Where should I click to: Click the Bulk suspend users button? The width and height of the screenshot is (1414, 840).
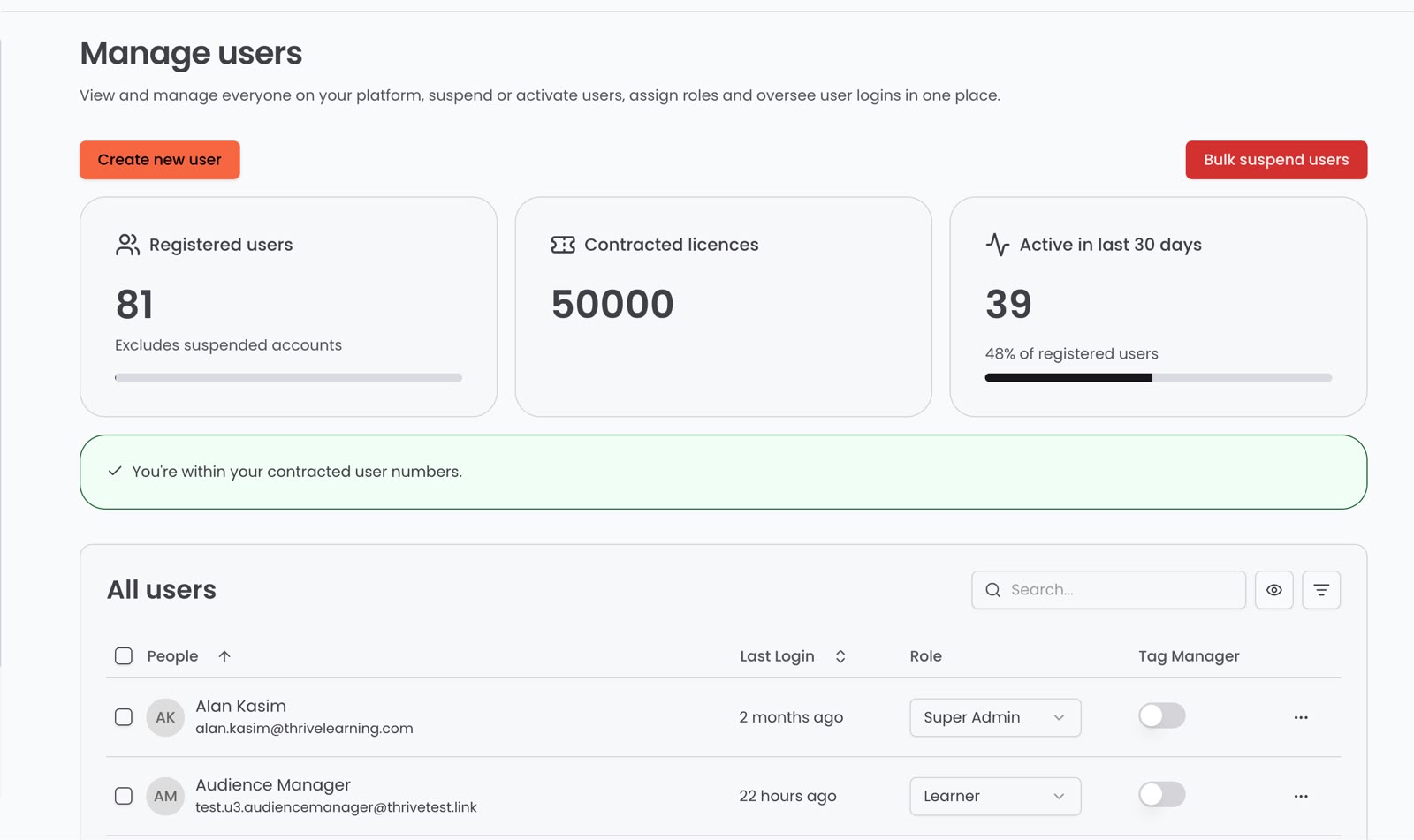(x=1276, y=160)
